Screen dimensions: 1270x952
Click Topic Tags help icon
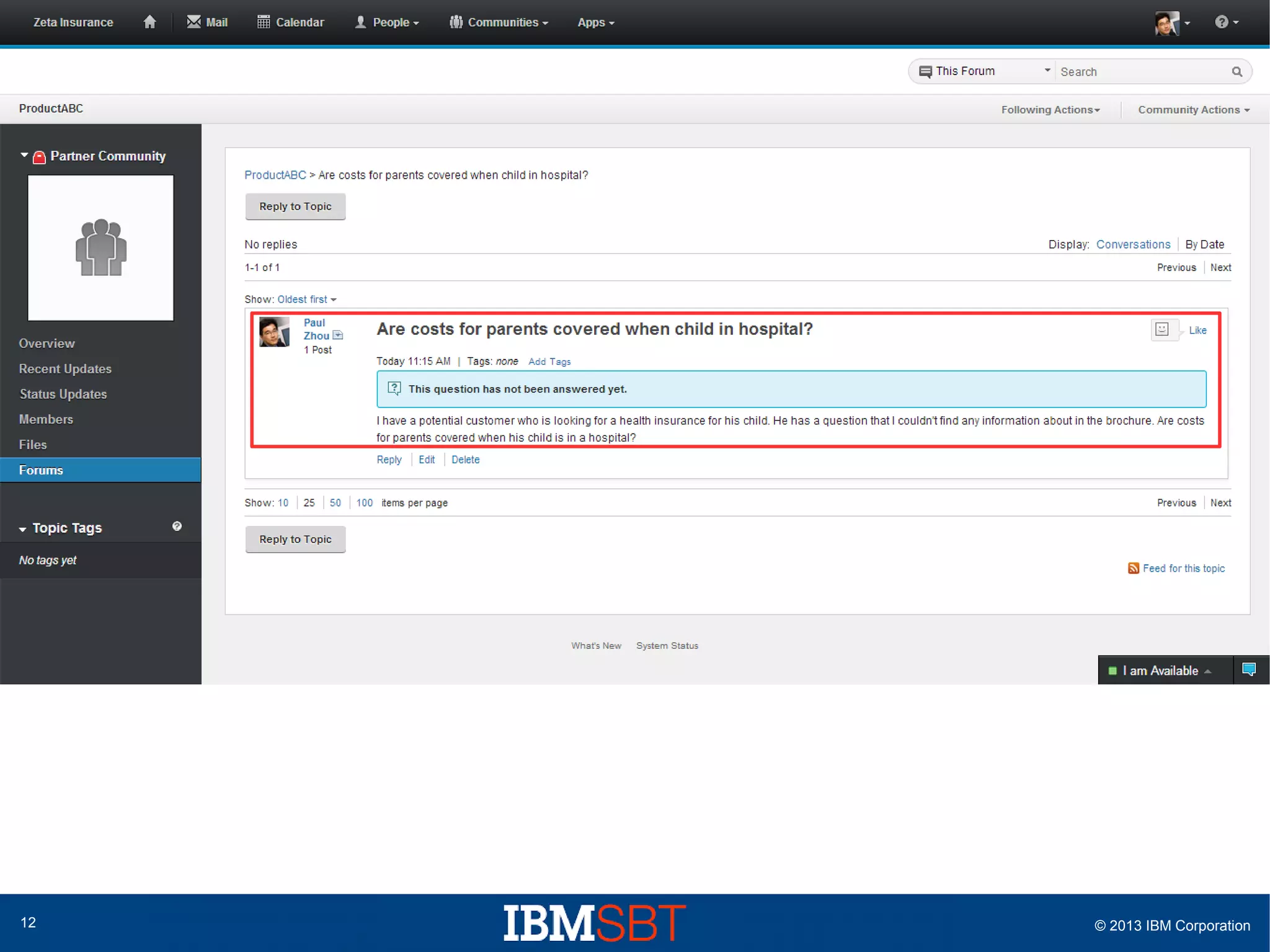177,526
